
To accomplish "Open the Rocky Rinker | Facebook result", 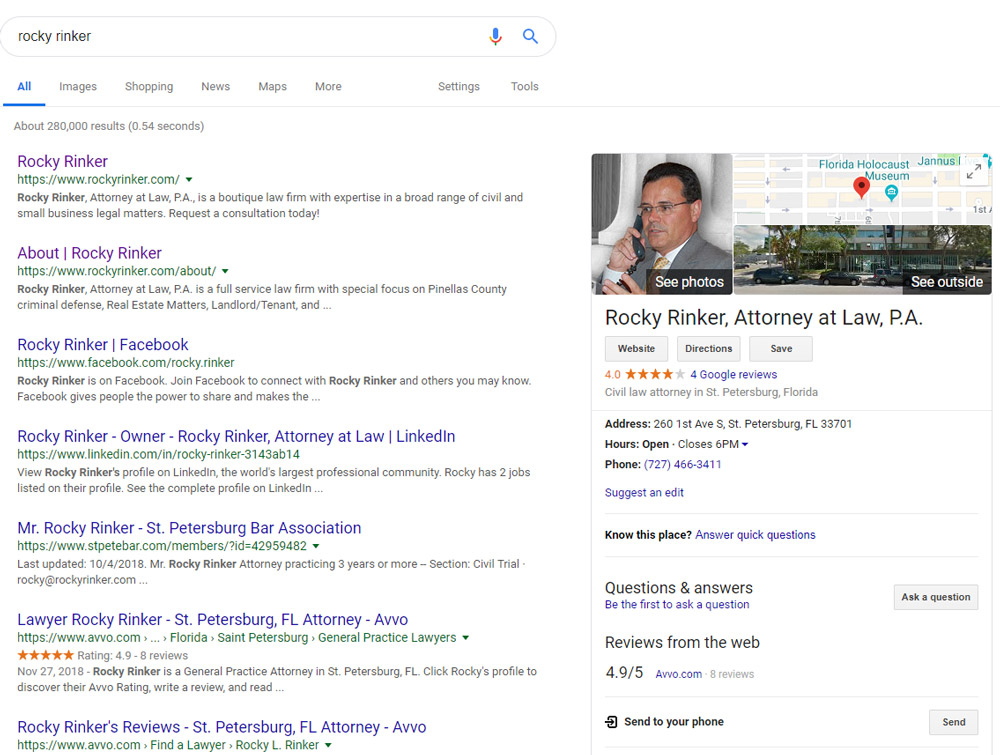I will click(x=103, y=345).
